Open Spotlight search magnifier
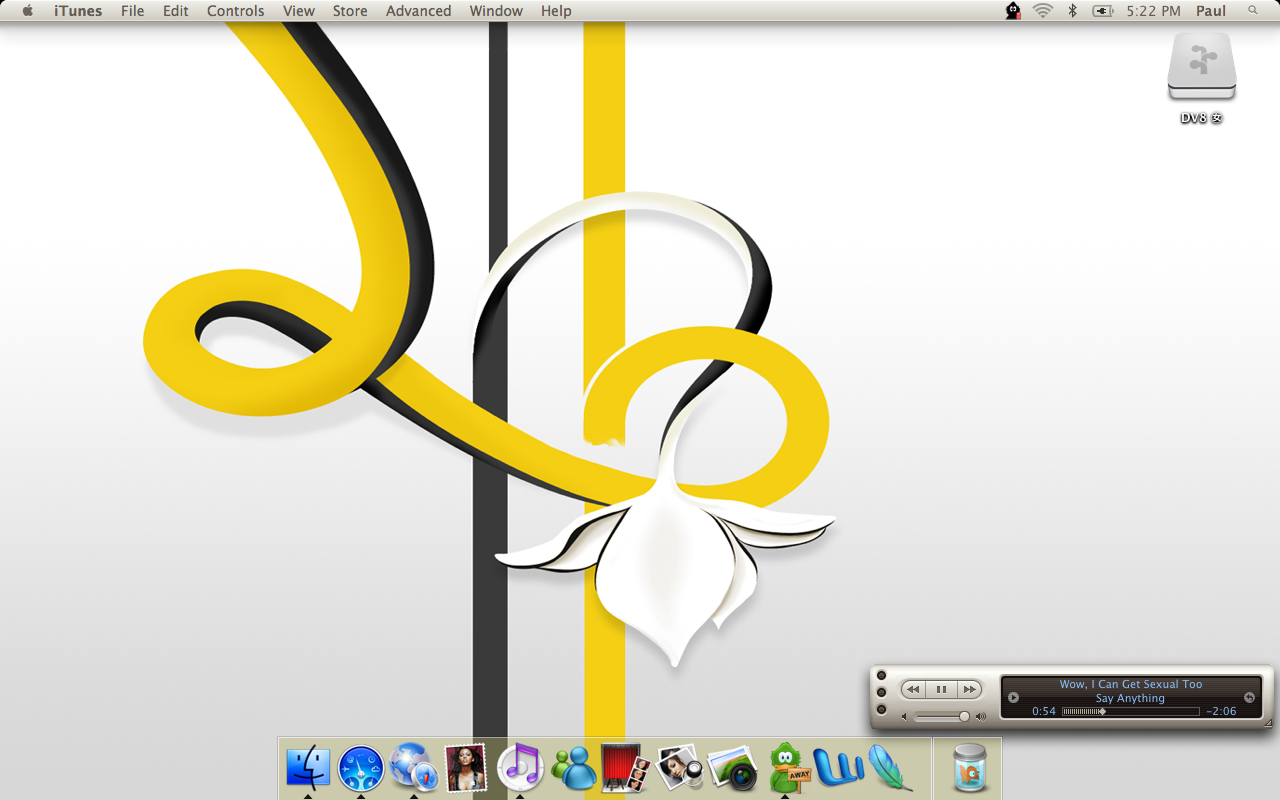Image resolution: width=1280 pixels, height=800 pixels. 1253,11
